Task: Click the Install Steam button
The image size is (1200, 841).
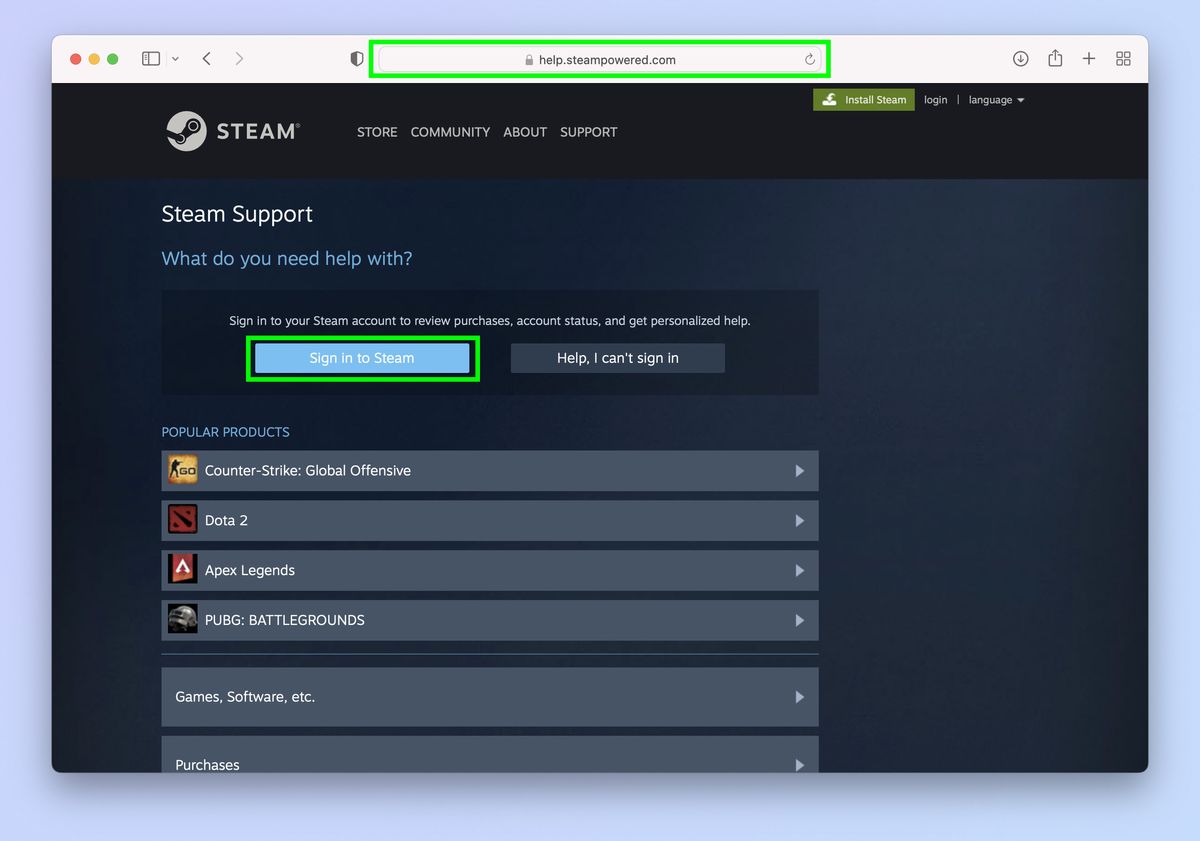Action: pyautogui.click(x=863, y=99)
